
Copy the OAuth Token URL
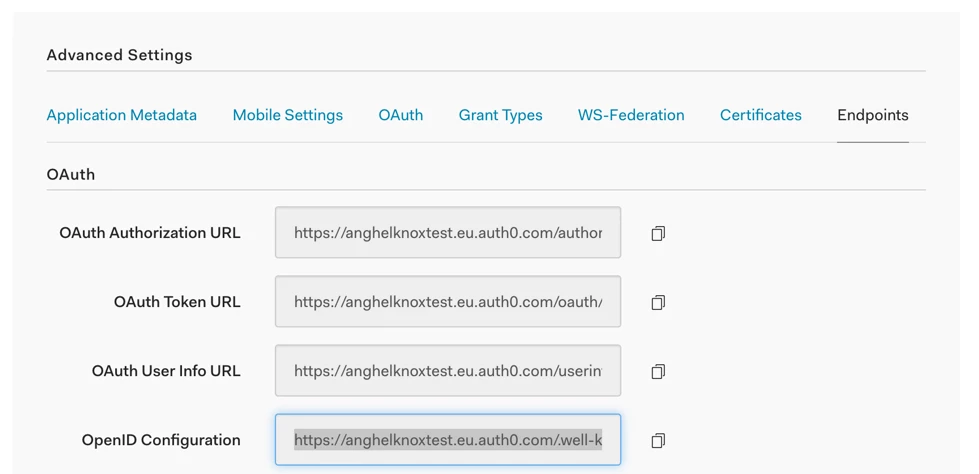658,303
